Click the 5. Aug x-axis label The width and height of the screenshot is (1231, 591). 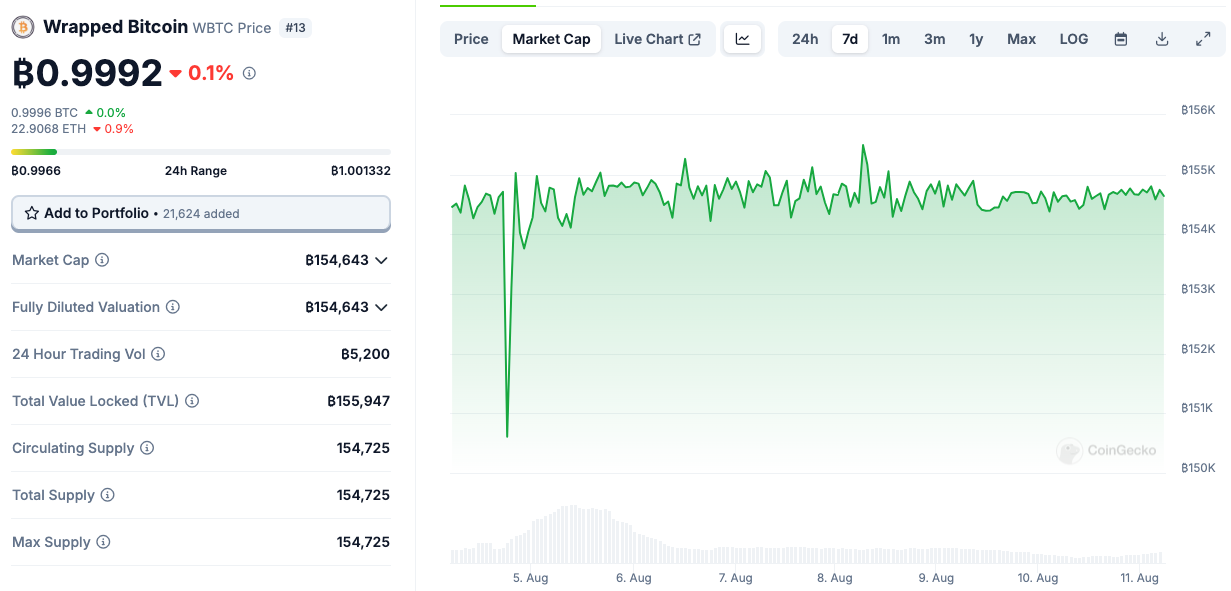tap(530, 578)
